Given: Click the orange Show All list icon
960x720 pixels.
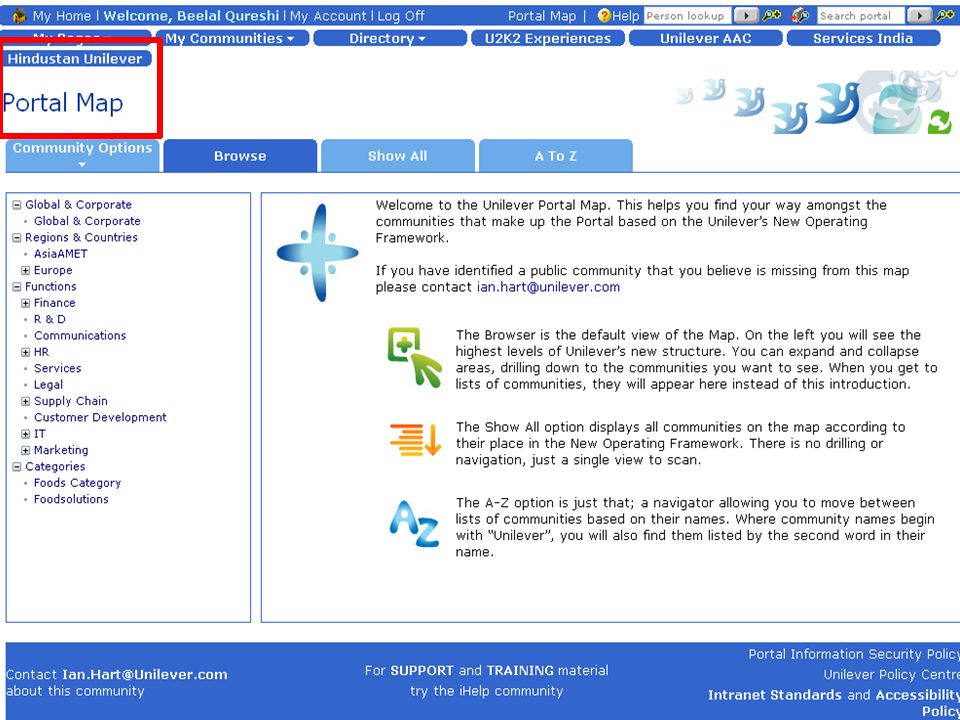Looking at the screenshot, I should (x=415, y=439).
